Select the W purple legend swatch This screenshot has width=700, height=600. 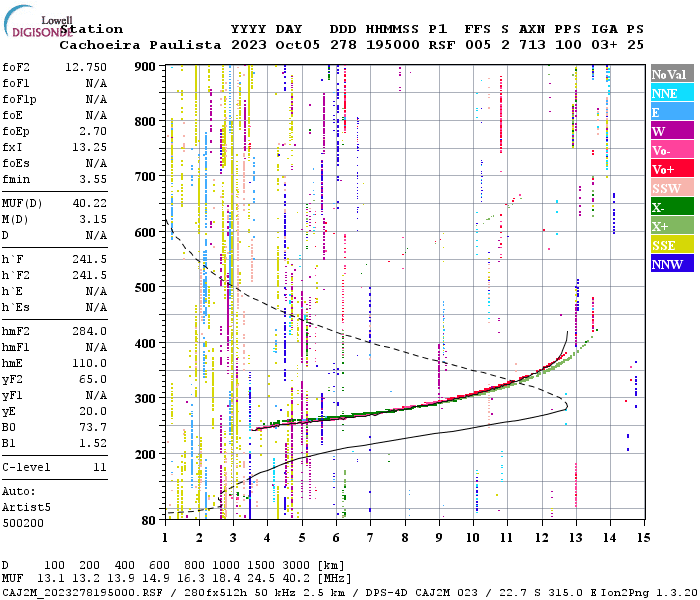coord(672,131)
